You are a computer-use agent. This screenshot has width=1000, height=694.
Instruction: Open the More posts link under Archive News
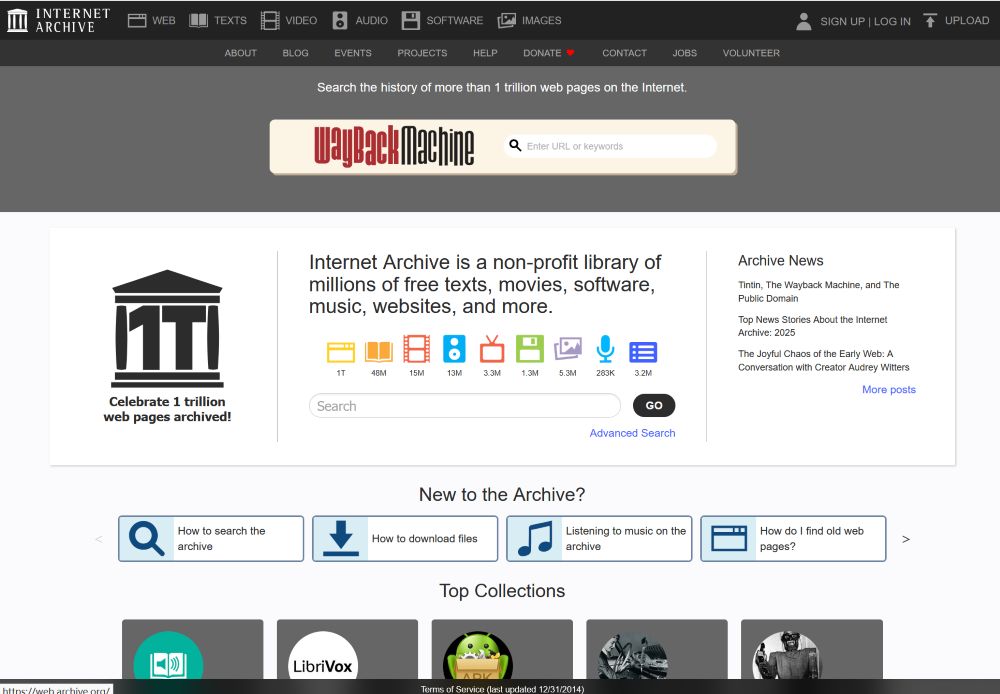coord(888,390)
